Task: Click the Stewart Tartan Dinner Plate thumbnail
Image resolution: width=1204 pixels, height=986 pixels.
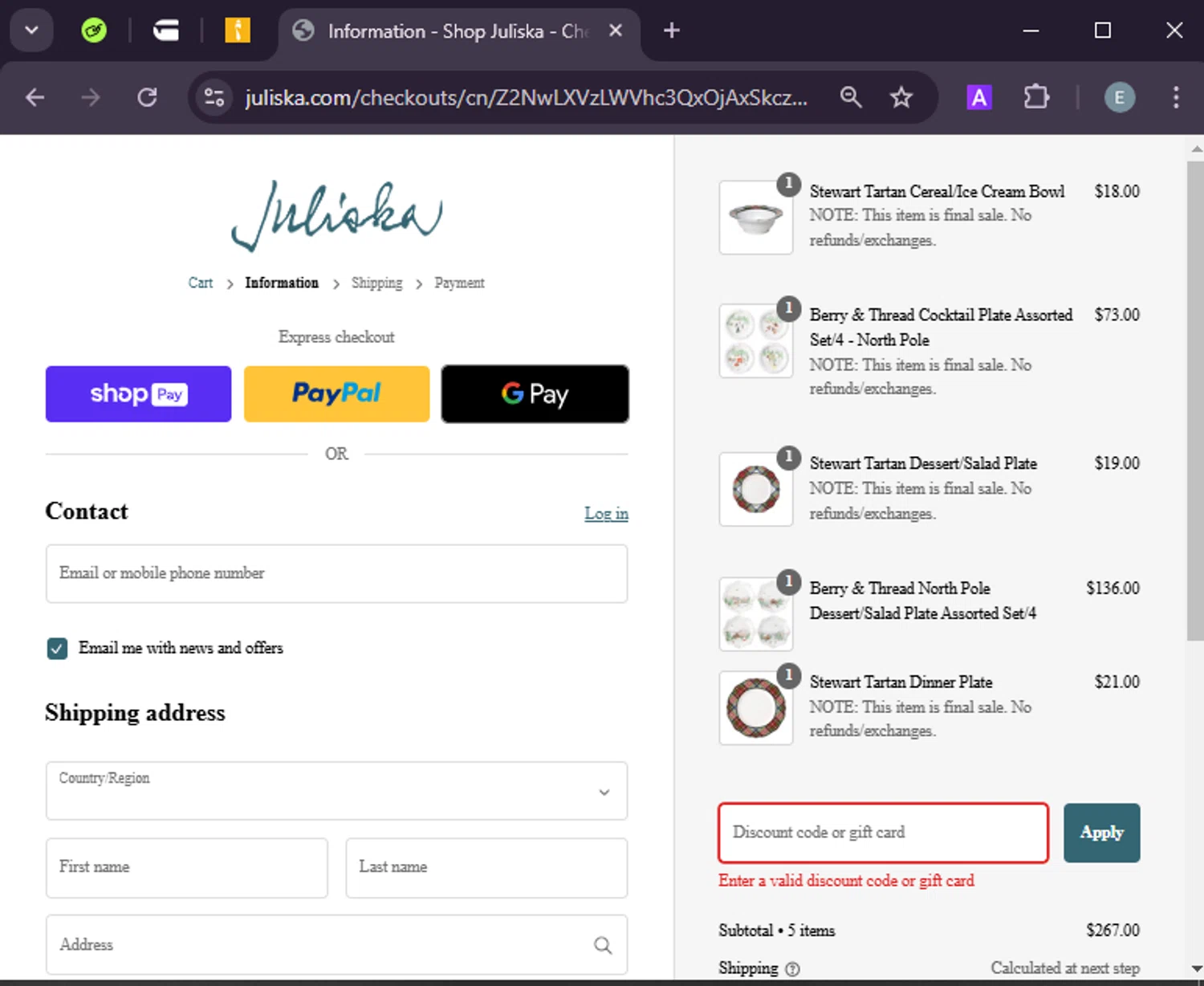Action: pyautogui.click(x=756, y=708)
